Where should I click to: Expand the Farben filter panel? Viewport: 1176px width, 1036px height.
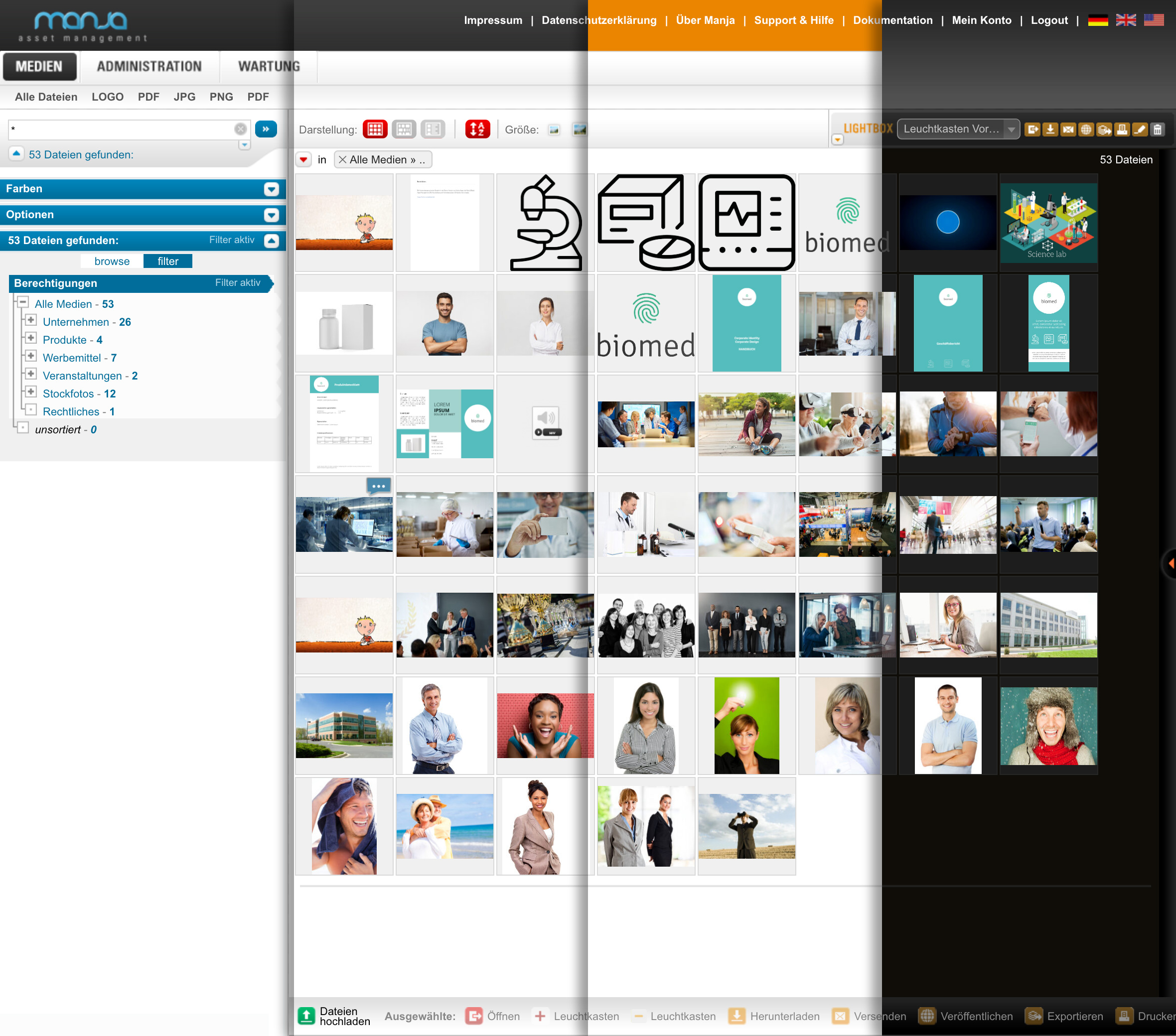pos(271,189)
